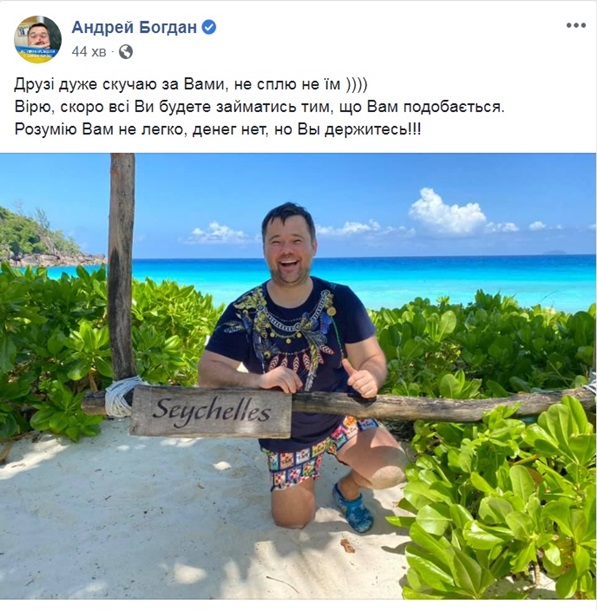Click the large white cloud in photo

point(446,212)
